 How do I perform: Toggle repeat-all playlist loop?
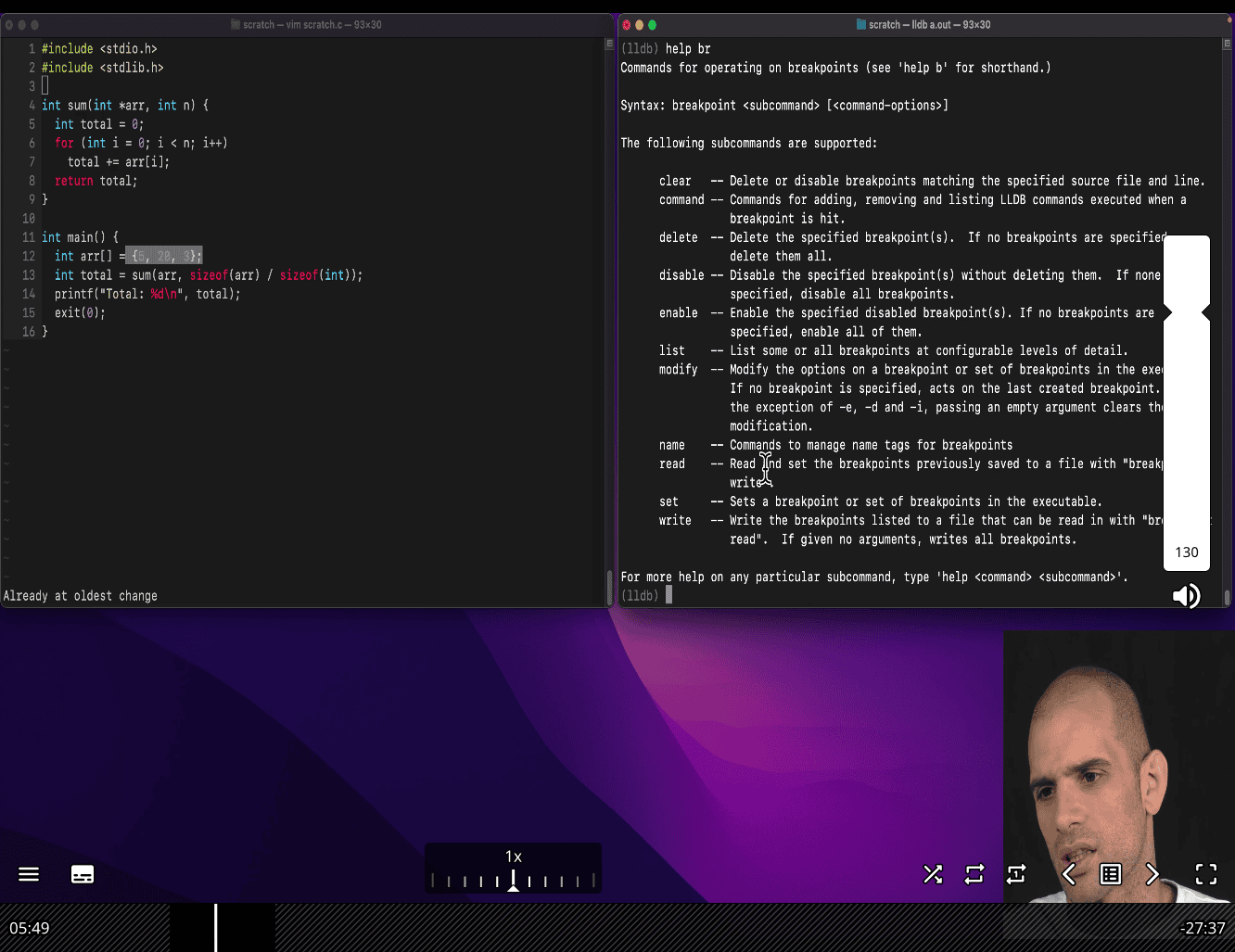coord(974,874)
